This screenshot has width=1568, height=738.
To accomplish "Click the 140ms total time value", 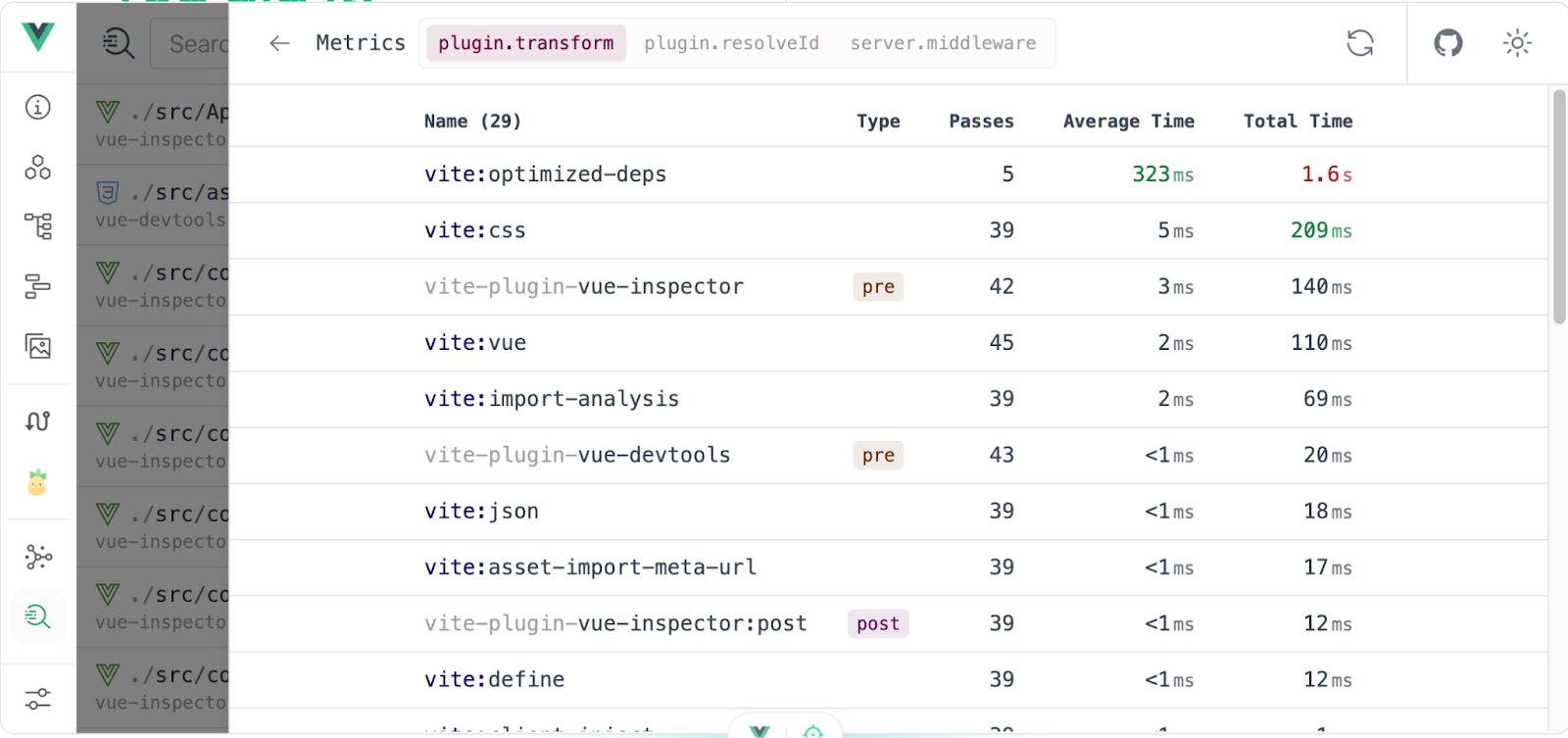I will coord(1321,287).
